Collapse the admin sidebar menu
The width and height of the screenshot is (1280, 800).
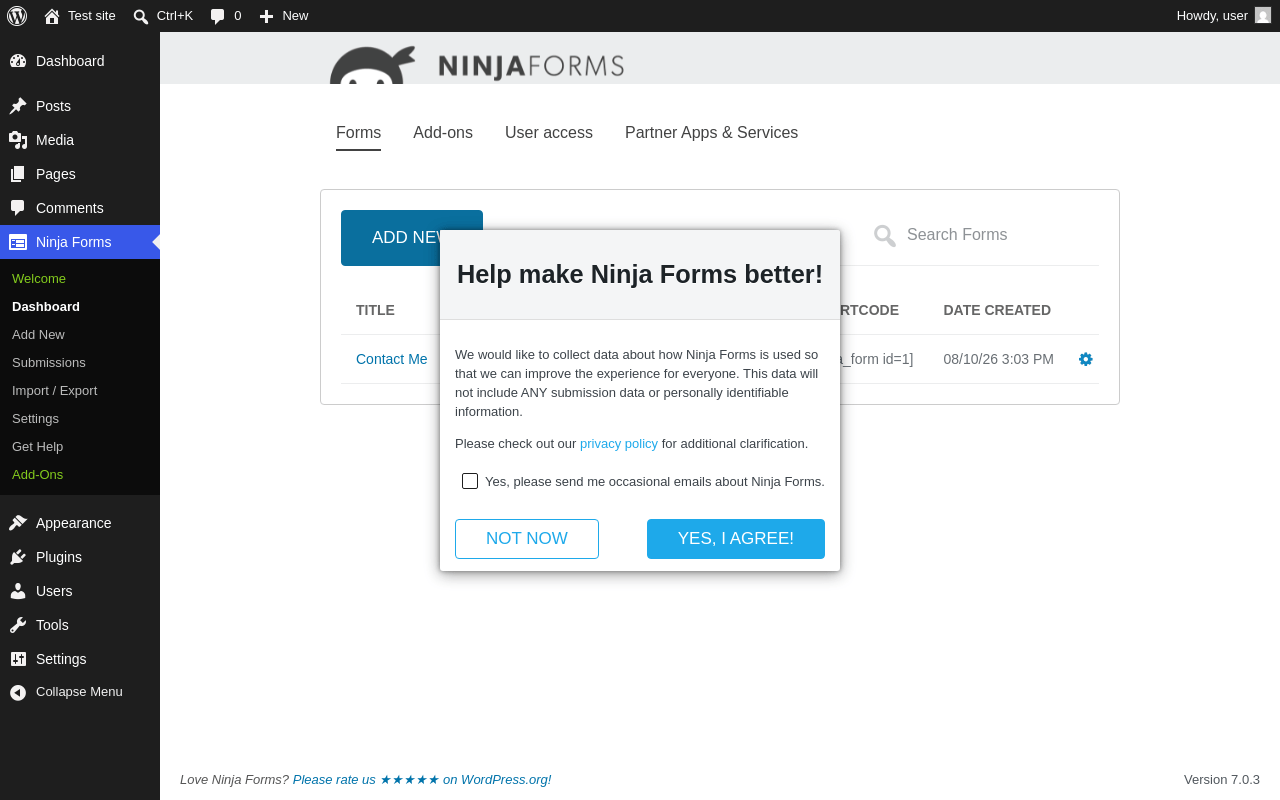80,692
